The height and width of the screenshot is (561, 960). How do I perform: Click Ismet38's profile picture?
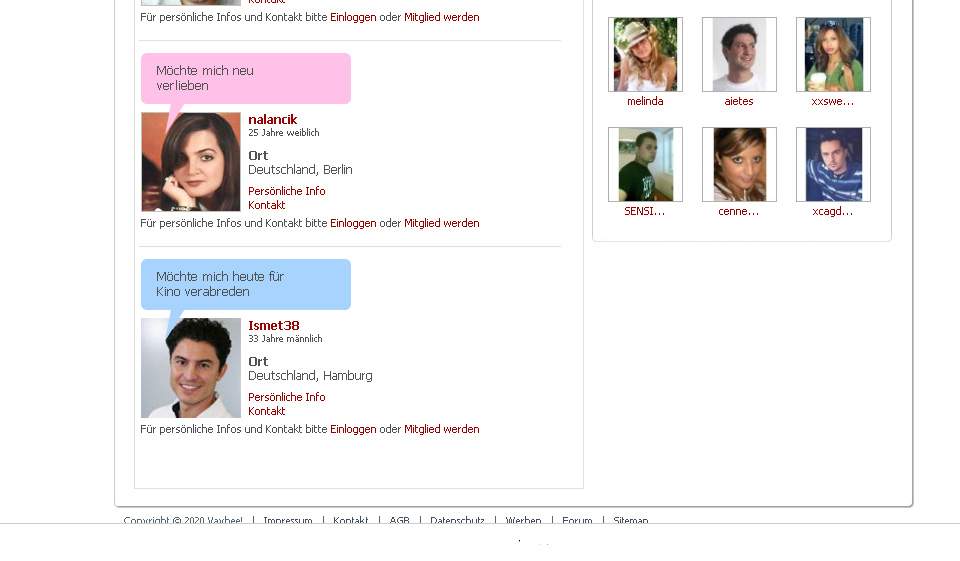(x=191, y=368)
